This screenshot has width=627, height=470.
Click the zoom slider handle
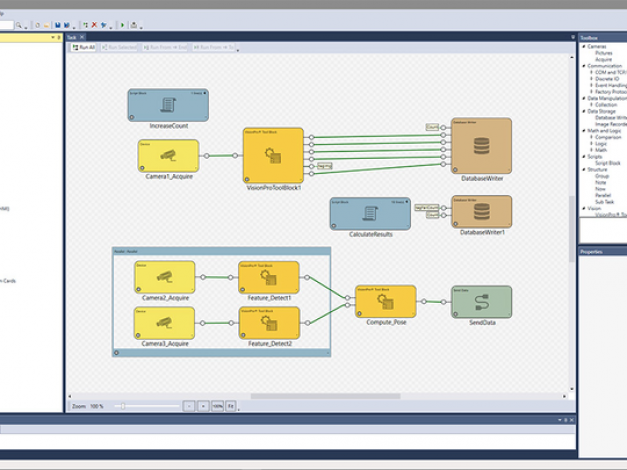click(x=123, y=406)
